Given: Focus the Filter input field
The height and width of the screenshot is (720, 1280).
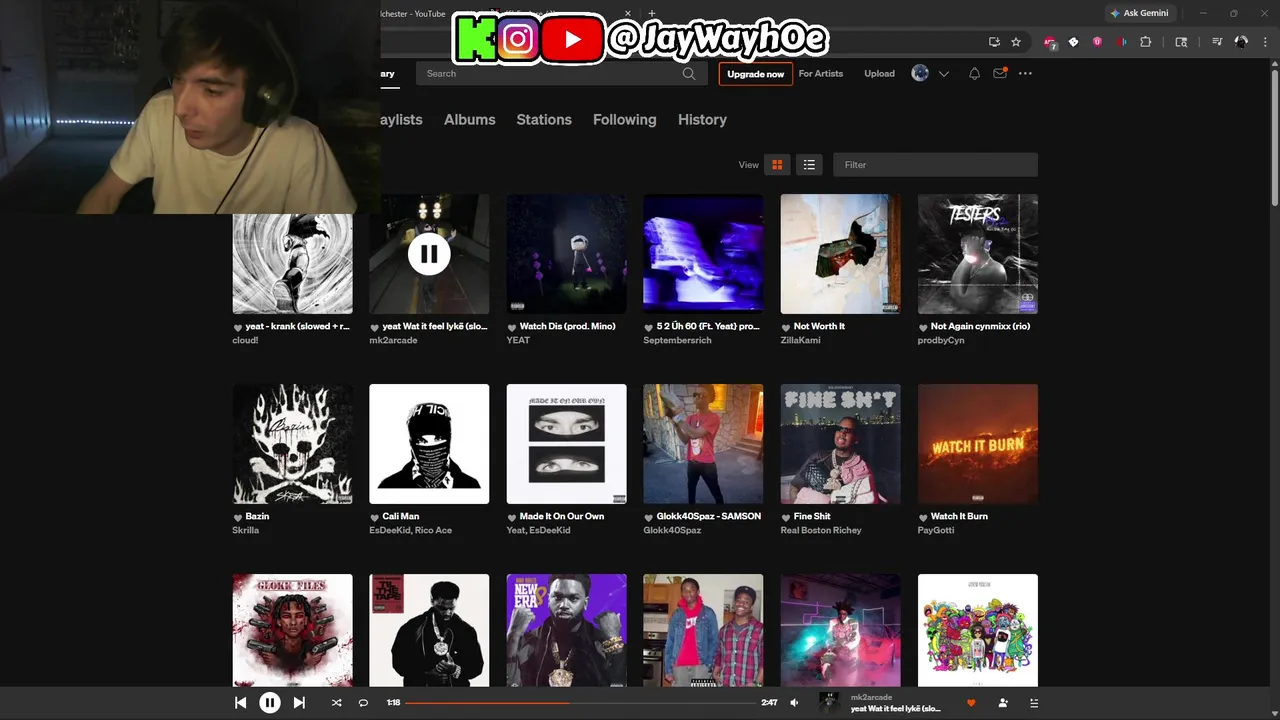Looking at the screenshot, I should (935, 165).
